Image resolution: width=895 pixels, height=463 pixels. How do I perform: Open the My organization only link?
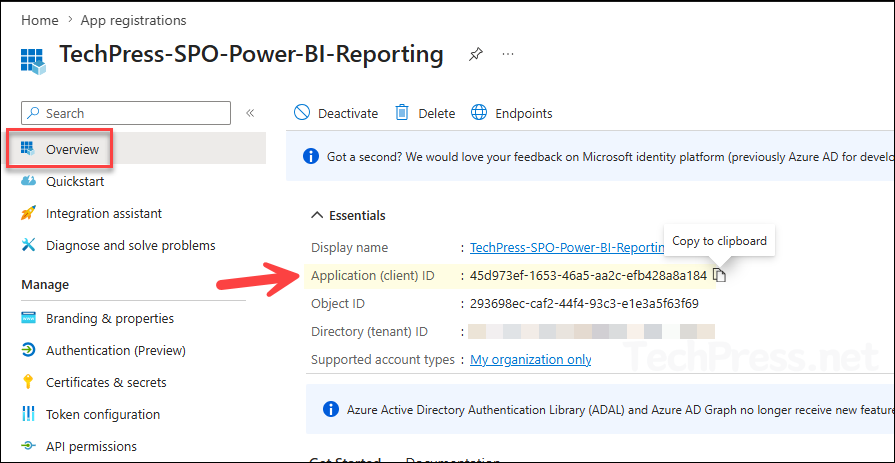coord(530,360)
